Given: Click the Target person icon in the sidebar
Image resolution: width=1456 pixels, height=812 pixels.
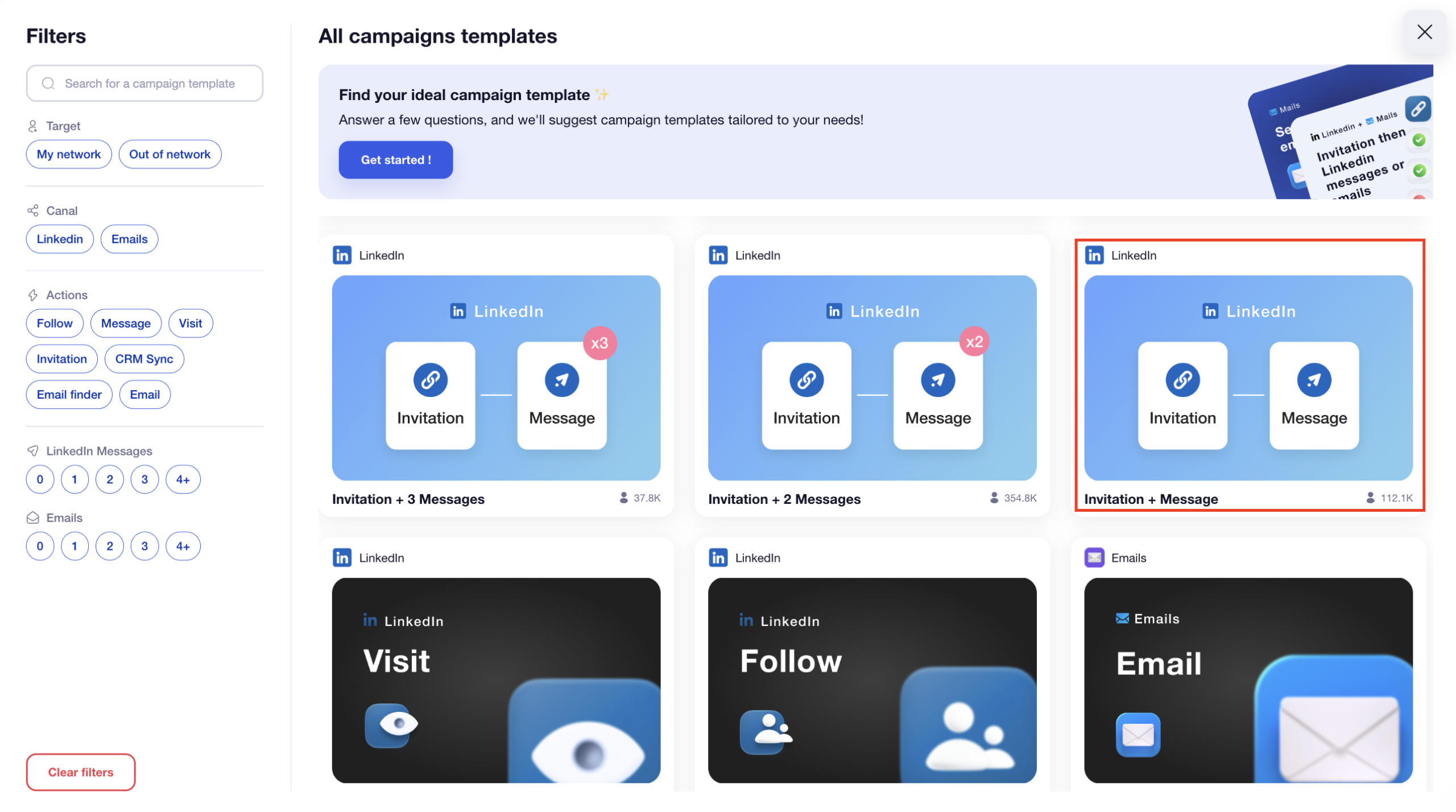Looking at the screenshot, I should [32, 125].
